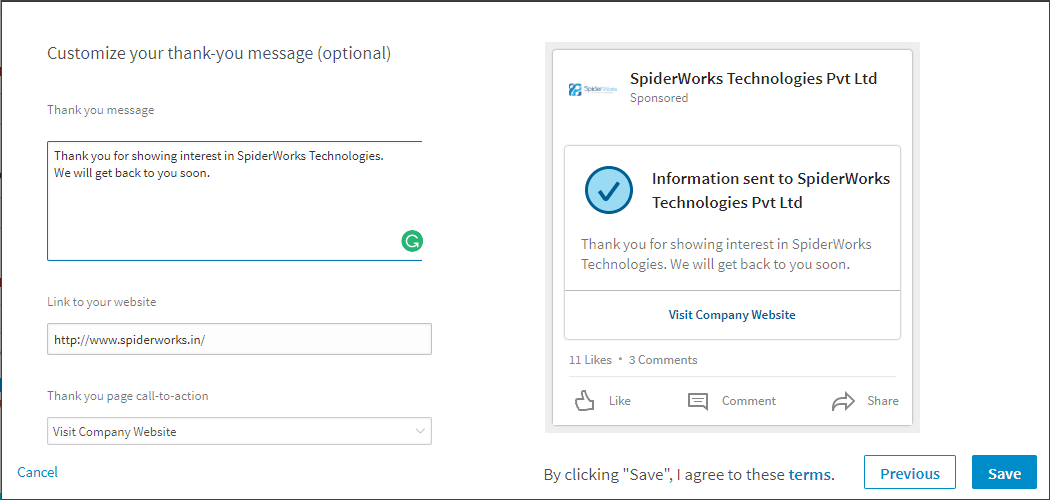Click the Information sent to SpiderWorks heading
The image size is (1050, 500).
point(770,190)
